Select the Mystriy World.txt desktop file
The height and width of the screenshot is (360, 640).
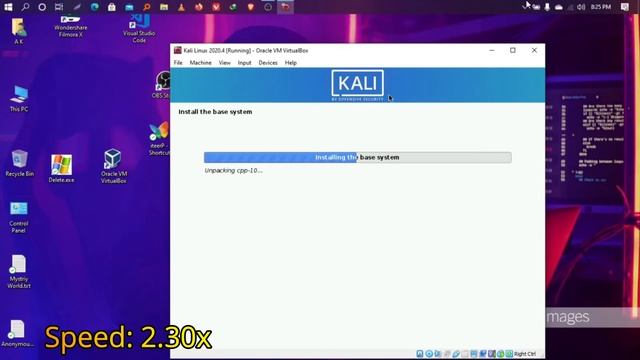click(19, 271)
